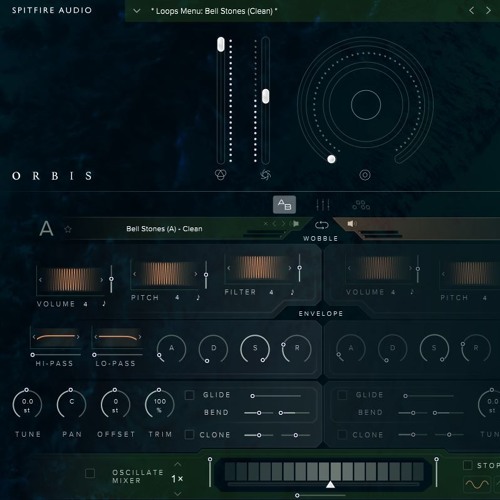Viewport: 500px width, 500px height.
Task: Change the PITCH wobble rate value 4 of layer A
Action: click(x=177, y=297)
